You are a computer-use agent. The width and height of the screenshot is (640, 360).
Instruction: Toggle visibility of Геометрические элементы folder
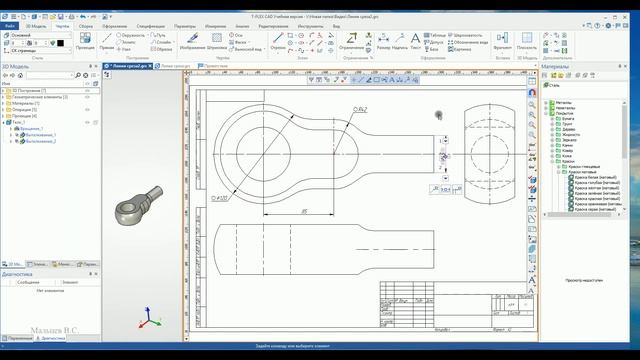[x=87, y=97]
